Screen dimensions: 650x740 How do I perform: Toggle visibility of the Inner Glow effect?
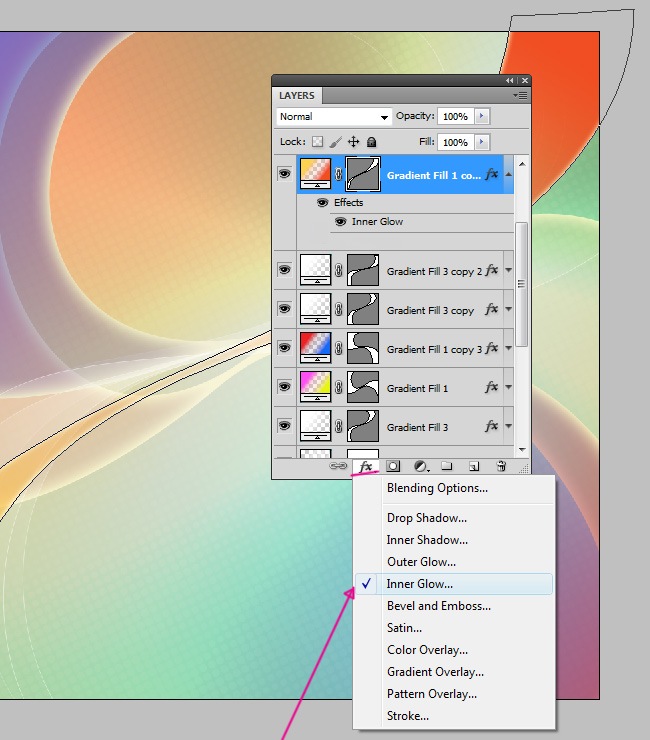[x=340, y=222]
